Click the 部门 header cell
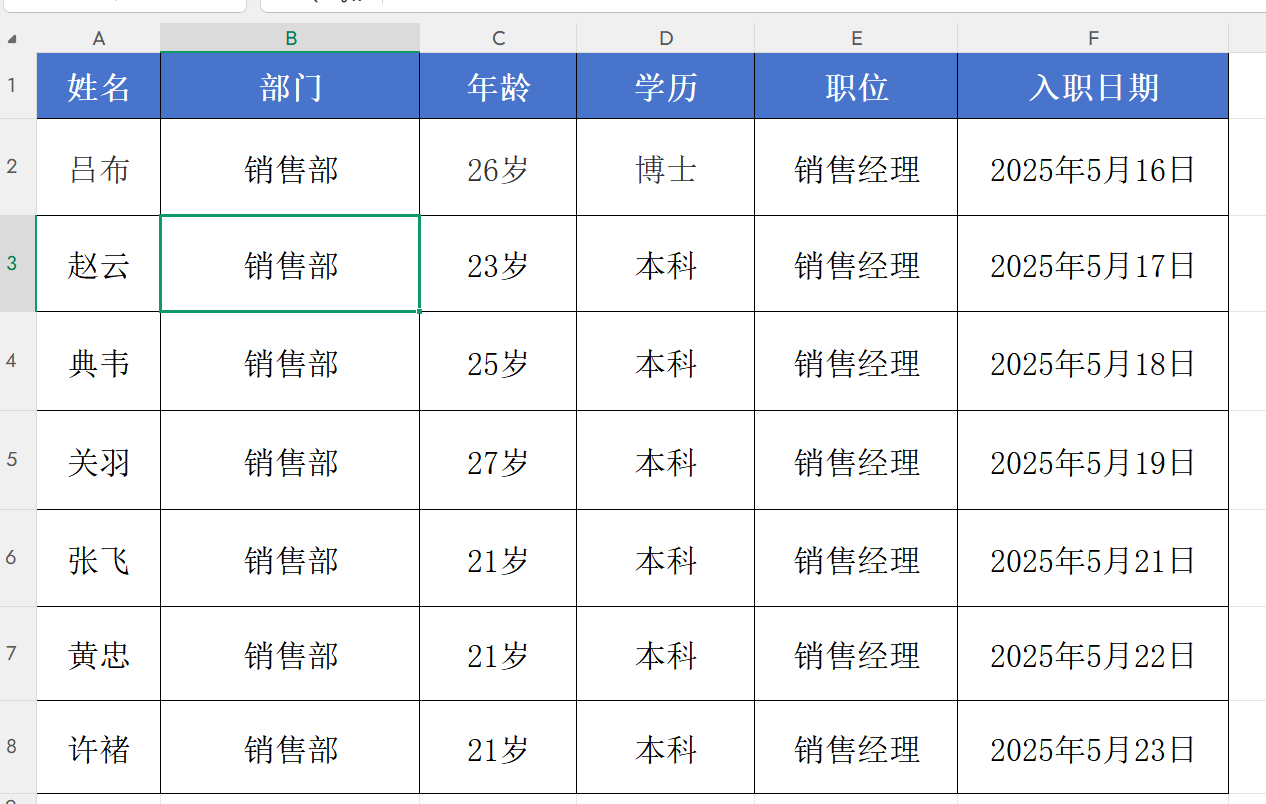Viewport: 1266px width, 804px height. (290, 86)
